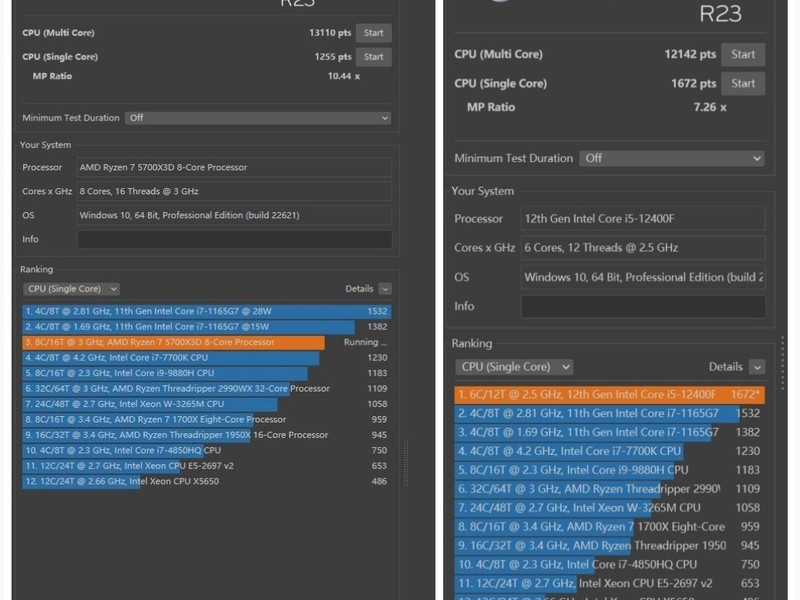
Task: Click MP Ratio value 10.44 x
Action: coord(344,76)
